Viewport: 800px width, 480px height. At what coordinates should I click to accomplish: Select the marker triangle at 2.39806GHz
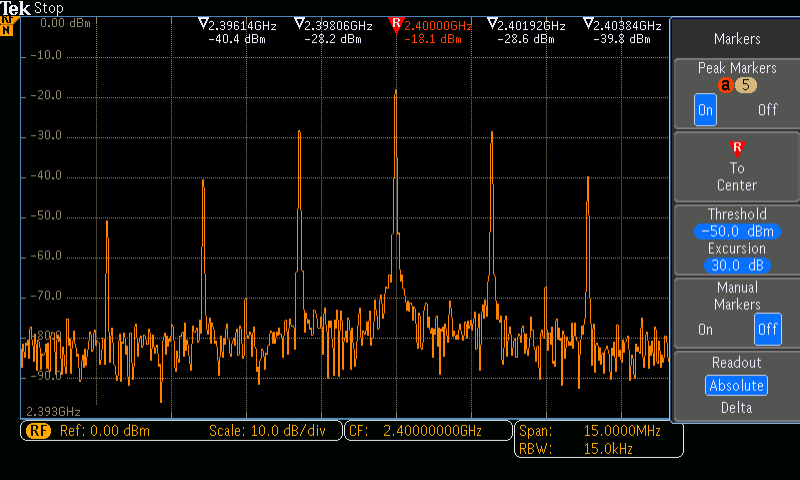pyautogui.click(x=299, y=24)
